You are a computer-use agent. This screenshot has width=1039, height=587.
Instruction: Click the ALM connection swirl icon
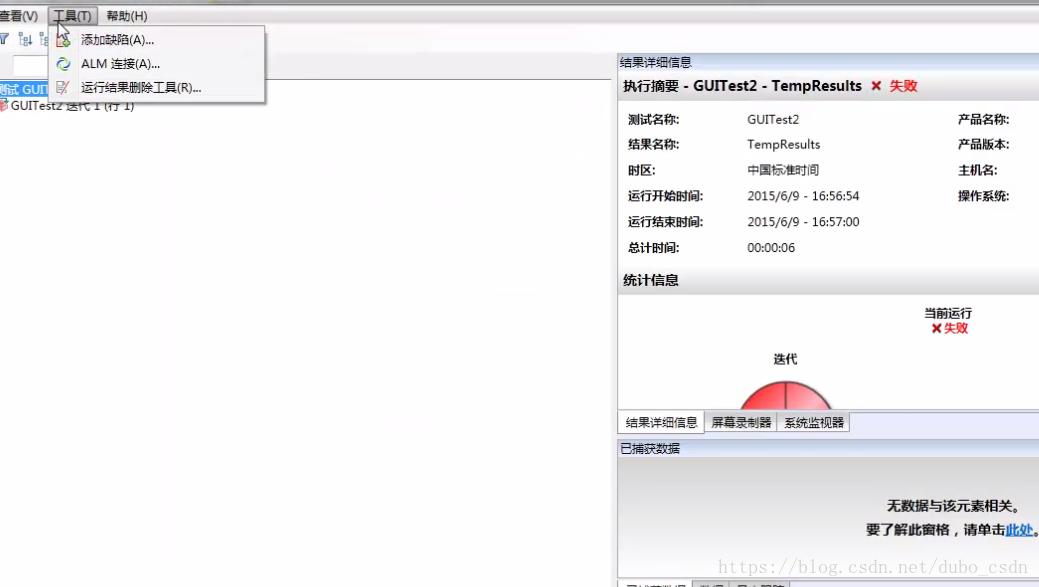pos(63,64)
